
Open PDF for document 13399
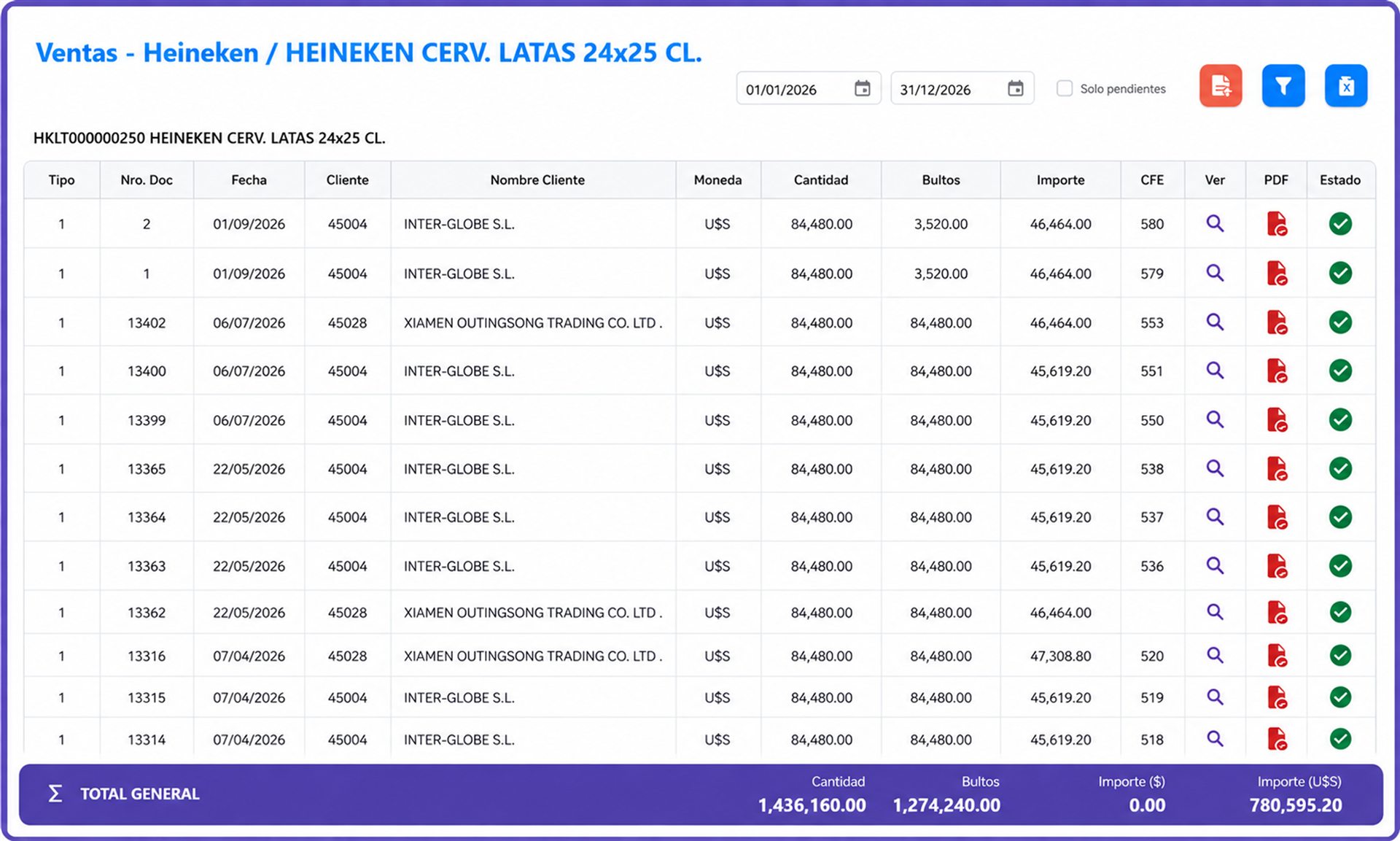(x=1277, y=420)
